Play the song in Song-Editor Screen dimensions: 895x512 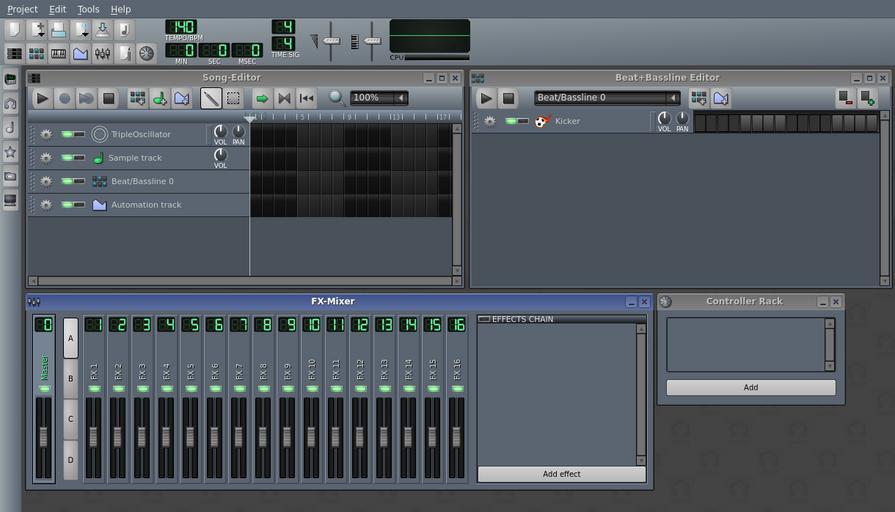[41, 98]
